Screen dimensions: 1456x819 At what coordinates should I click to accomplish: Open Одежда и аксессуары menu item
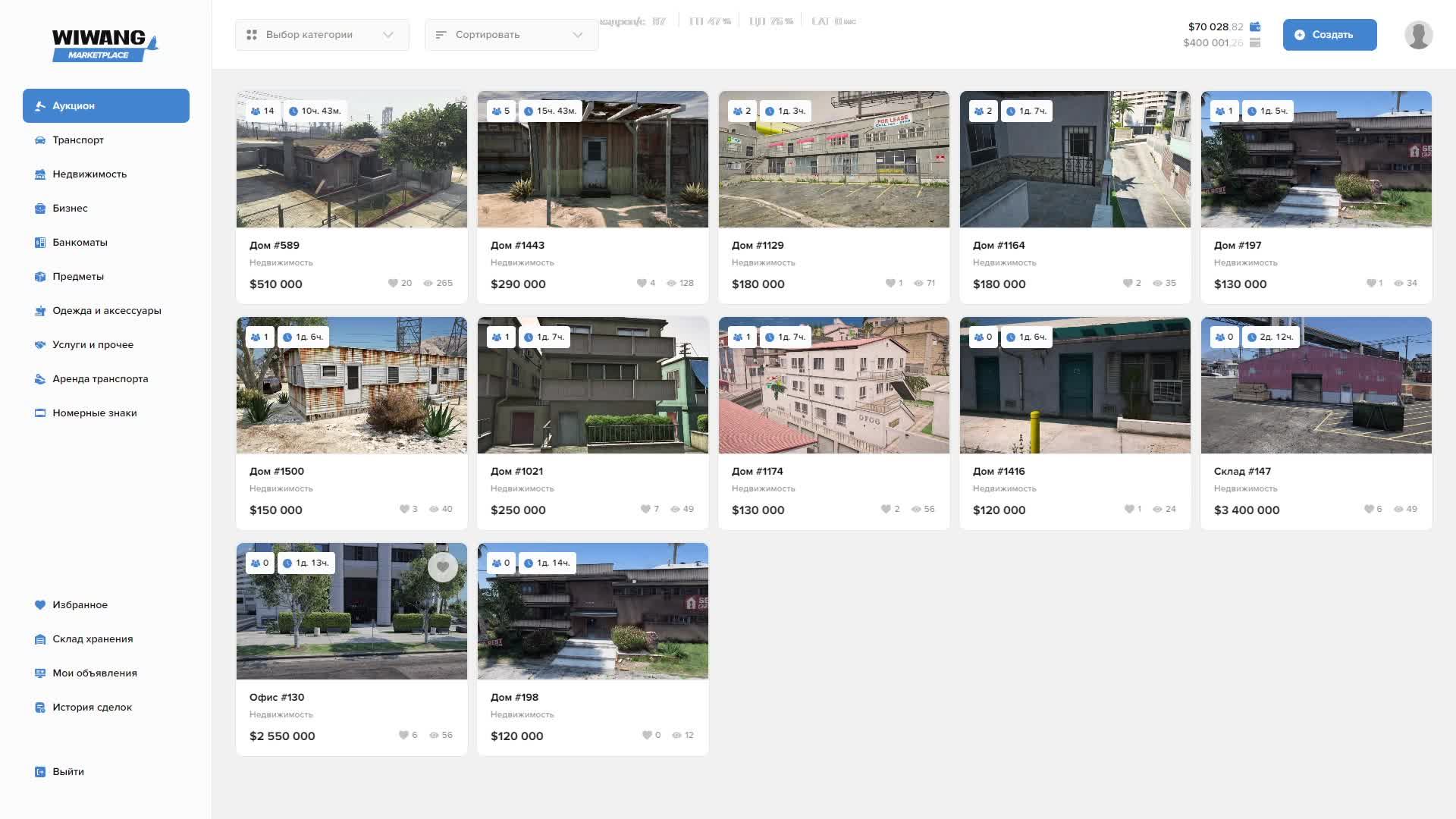point(106,311)
